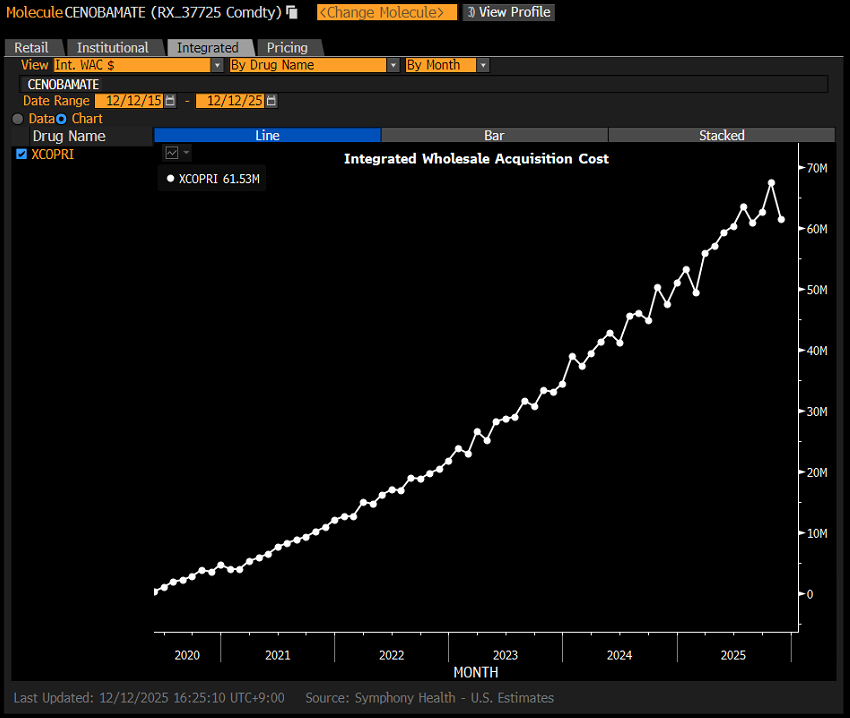Toggle the XCOPRI drug checkbox
Image resolution: width=850 pixels, height=718 pixels.
point(21,154)
